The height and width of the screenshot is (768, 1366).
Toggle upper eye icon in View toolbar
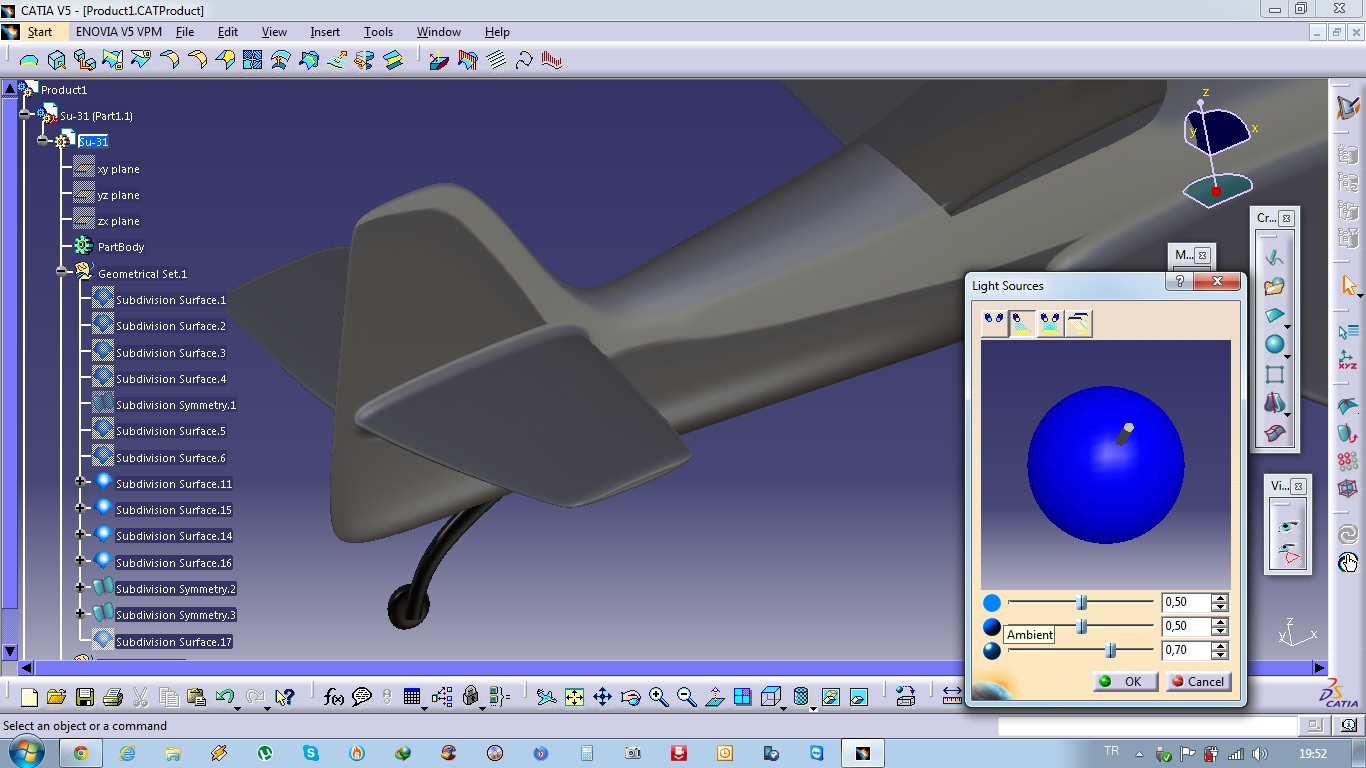point(1289,526)
